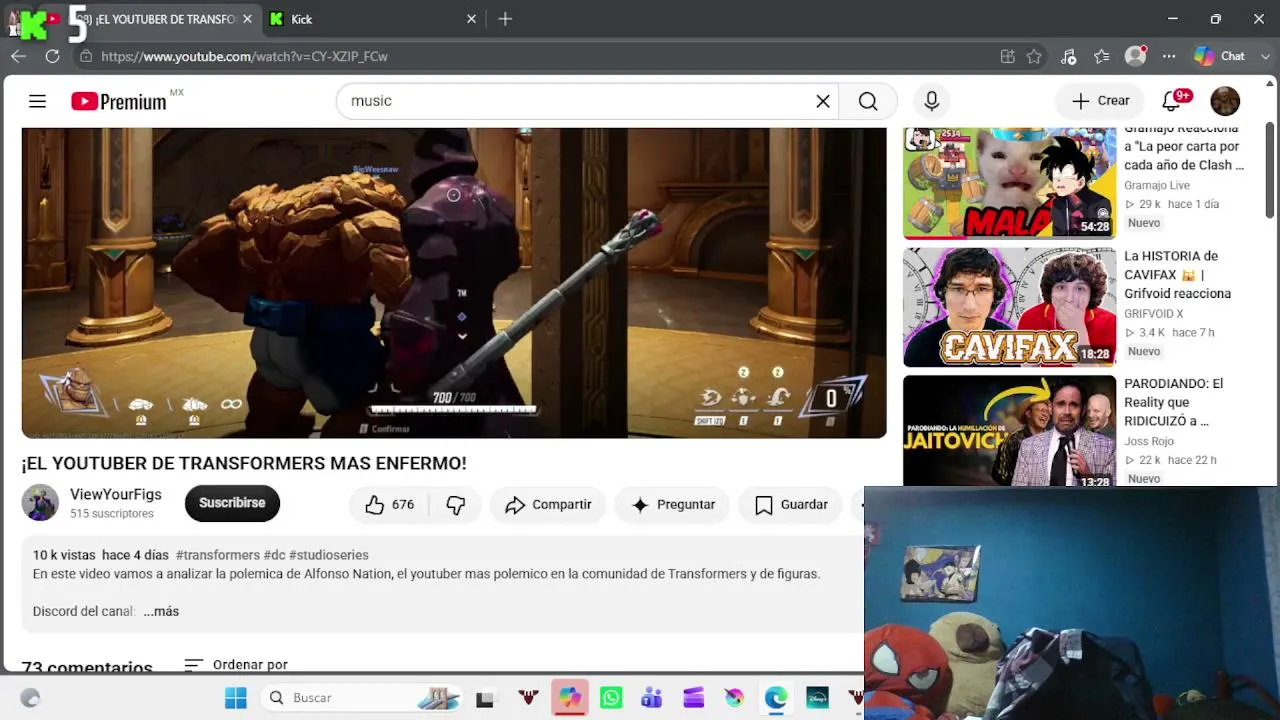Open the Windows Start menu
The height and width of the screenshot is (720, 1280).
click(x=236, y=698)
